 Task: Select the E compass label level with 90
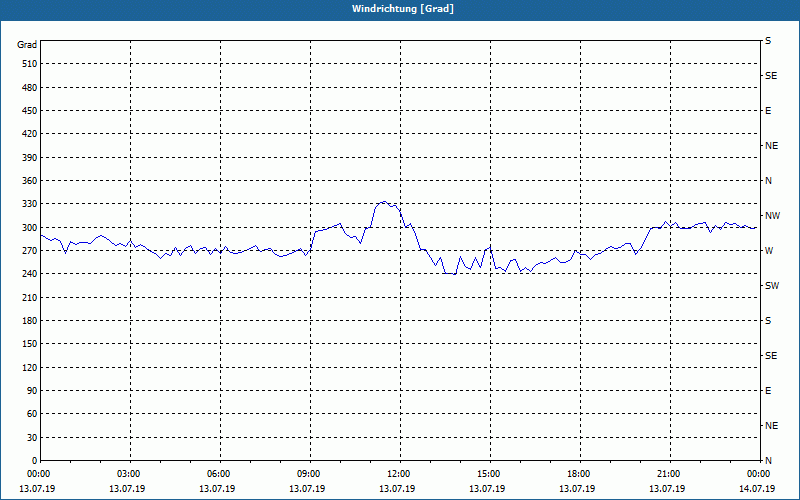[x=768, y=391]
